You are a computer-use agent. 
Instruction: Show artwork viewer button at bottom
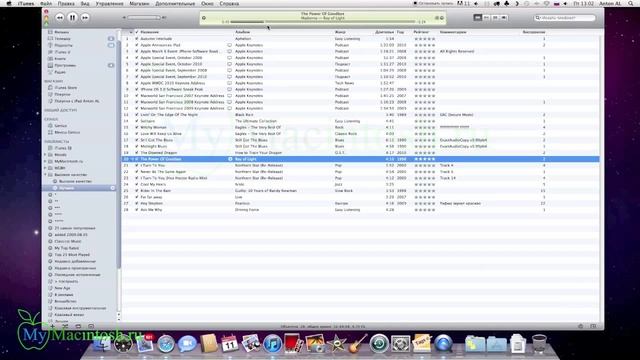(91, 327)
